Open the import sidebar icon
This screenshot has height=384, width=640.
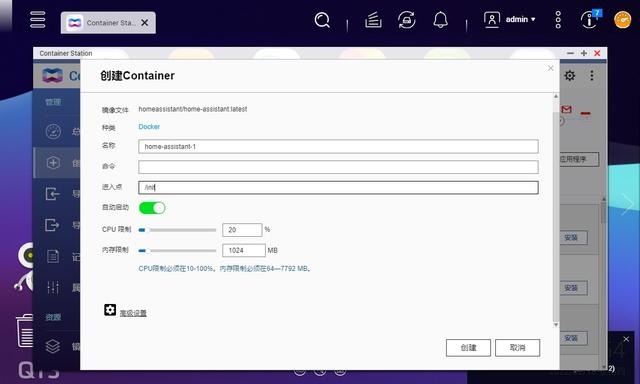(53, 193)
